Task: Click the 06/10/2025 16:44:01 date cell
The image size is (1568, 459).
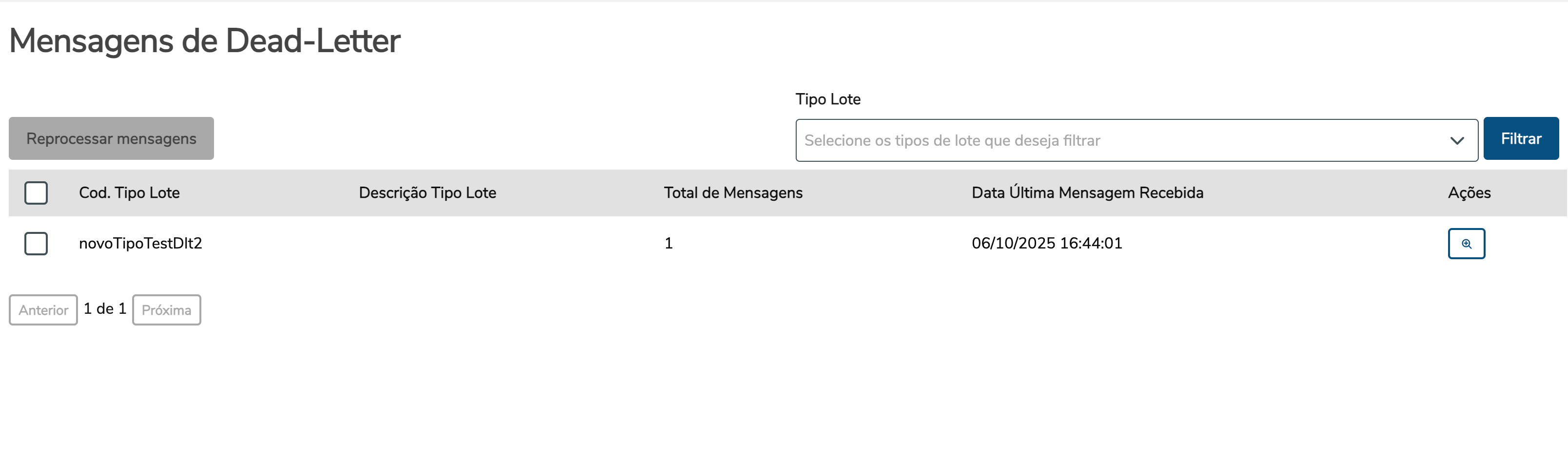Action: (x=1046, y=243)
